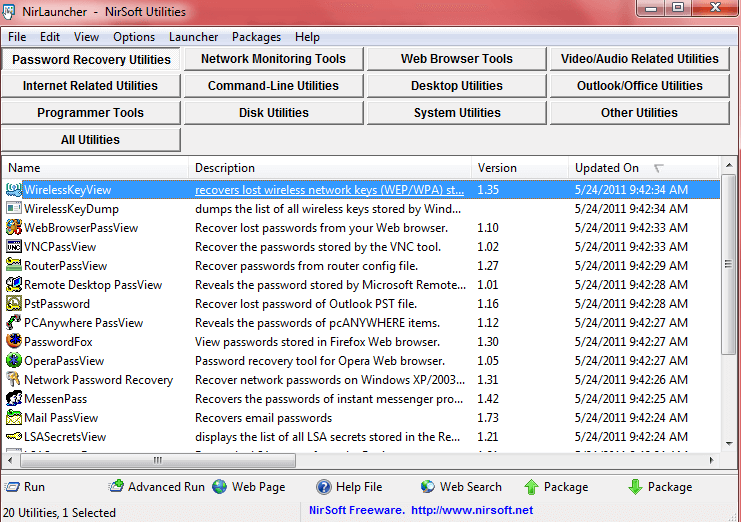Show Programmer Tools category
Viewport: 741px width, 522px height.
tap(91, 113)
